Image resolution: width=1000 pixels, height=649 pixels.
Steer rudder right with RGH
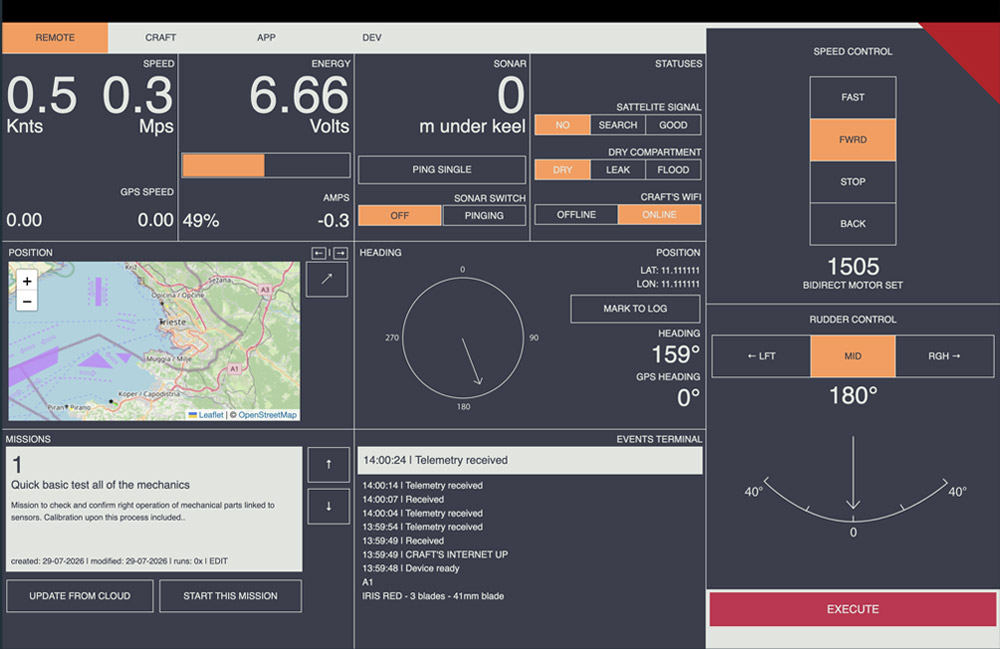(945, 356)
